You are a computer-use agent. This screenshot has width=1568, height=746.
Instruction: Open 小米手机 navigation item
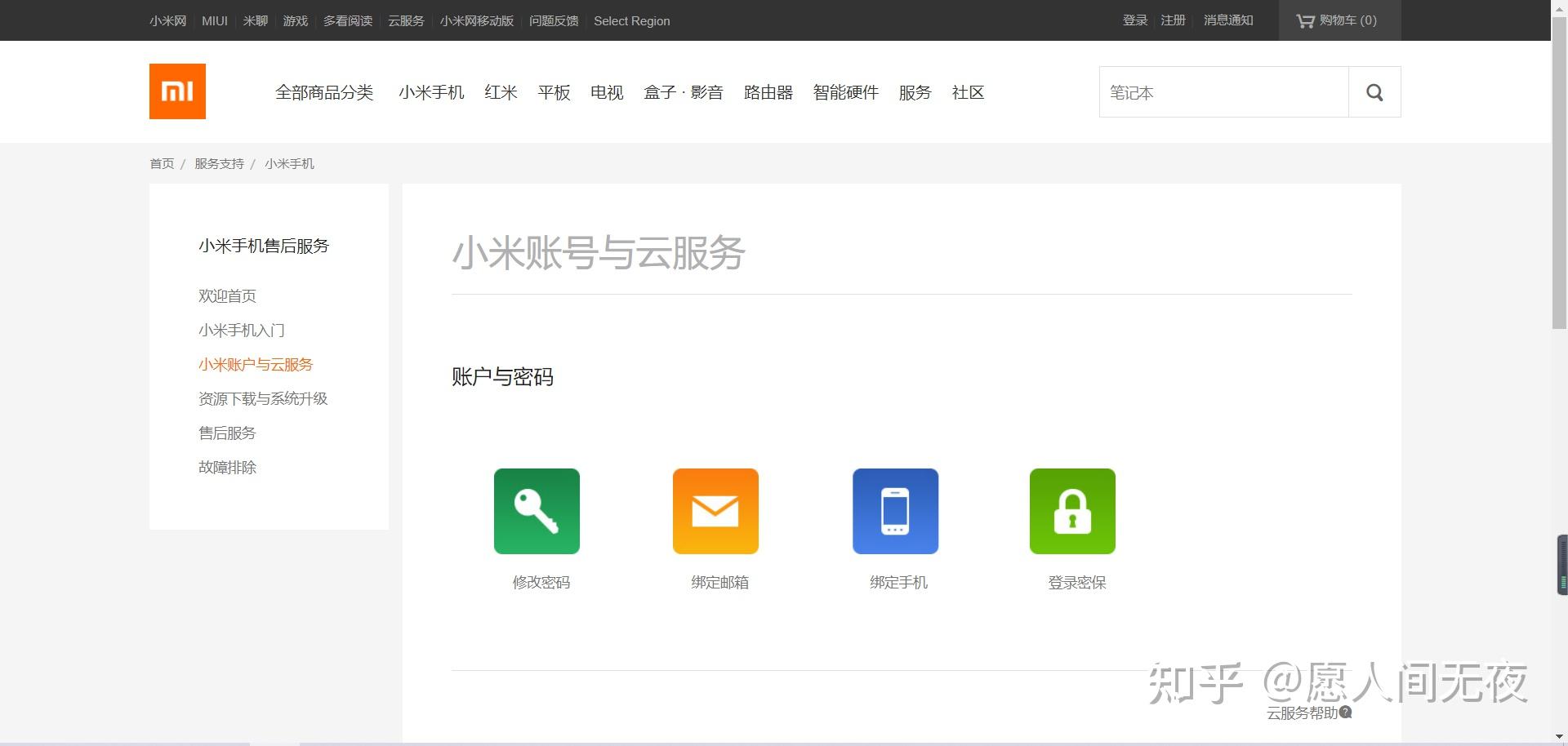point(431,92)
